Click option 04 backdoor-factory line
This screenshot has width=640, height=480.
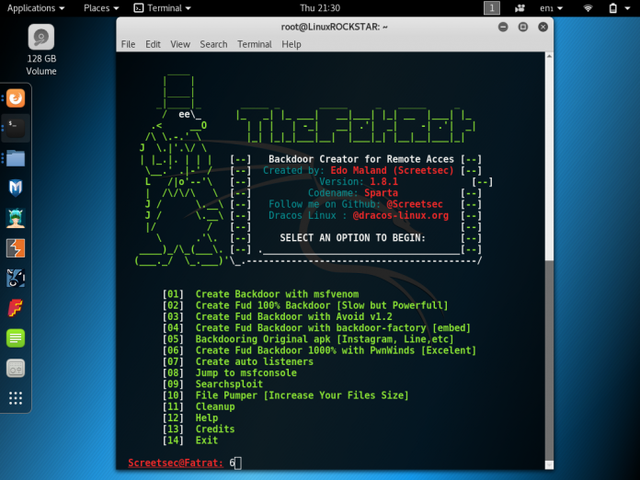pos(316,328)
